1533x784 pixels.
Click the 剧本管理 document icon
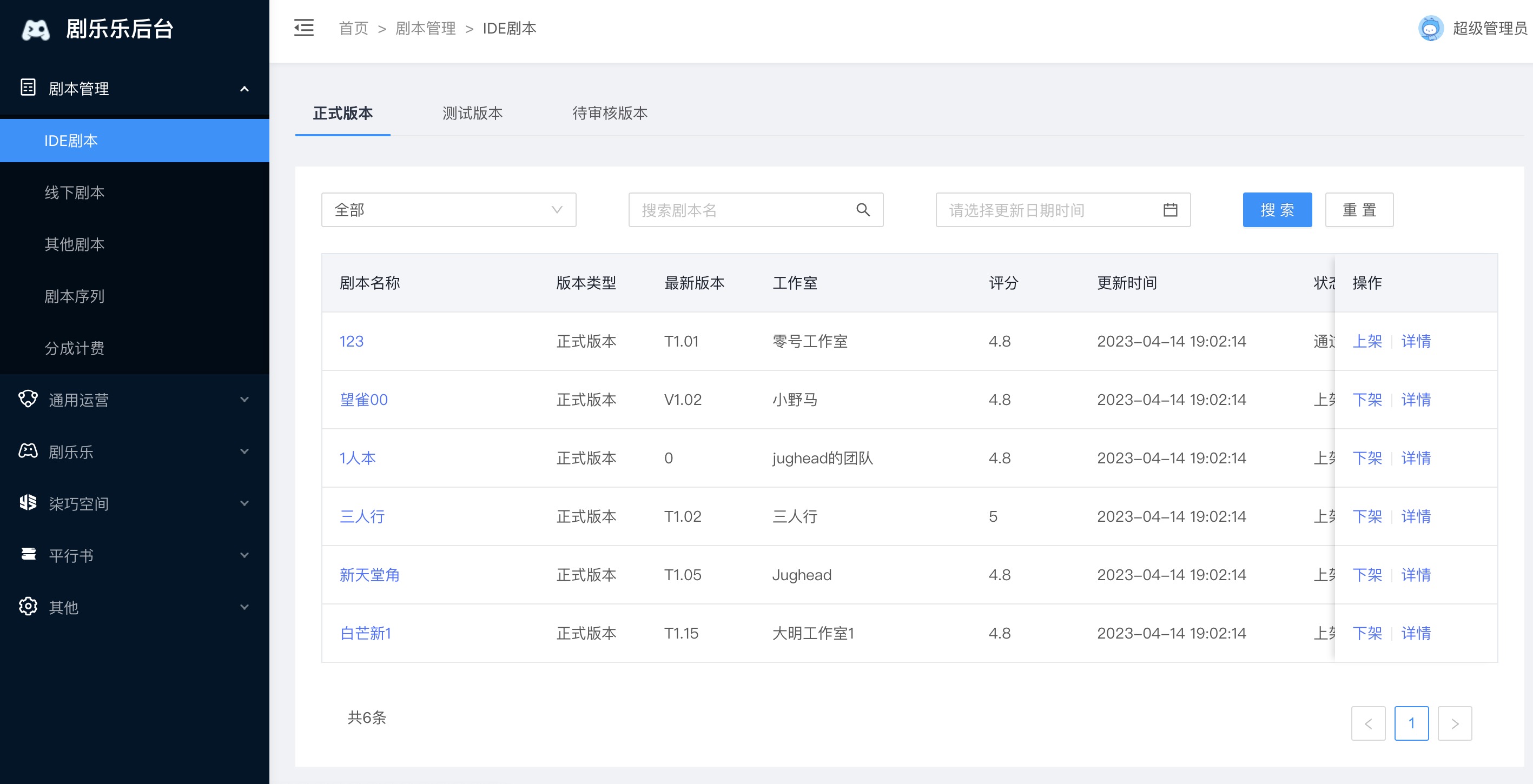point(28,88)
